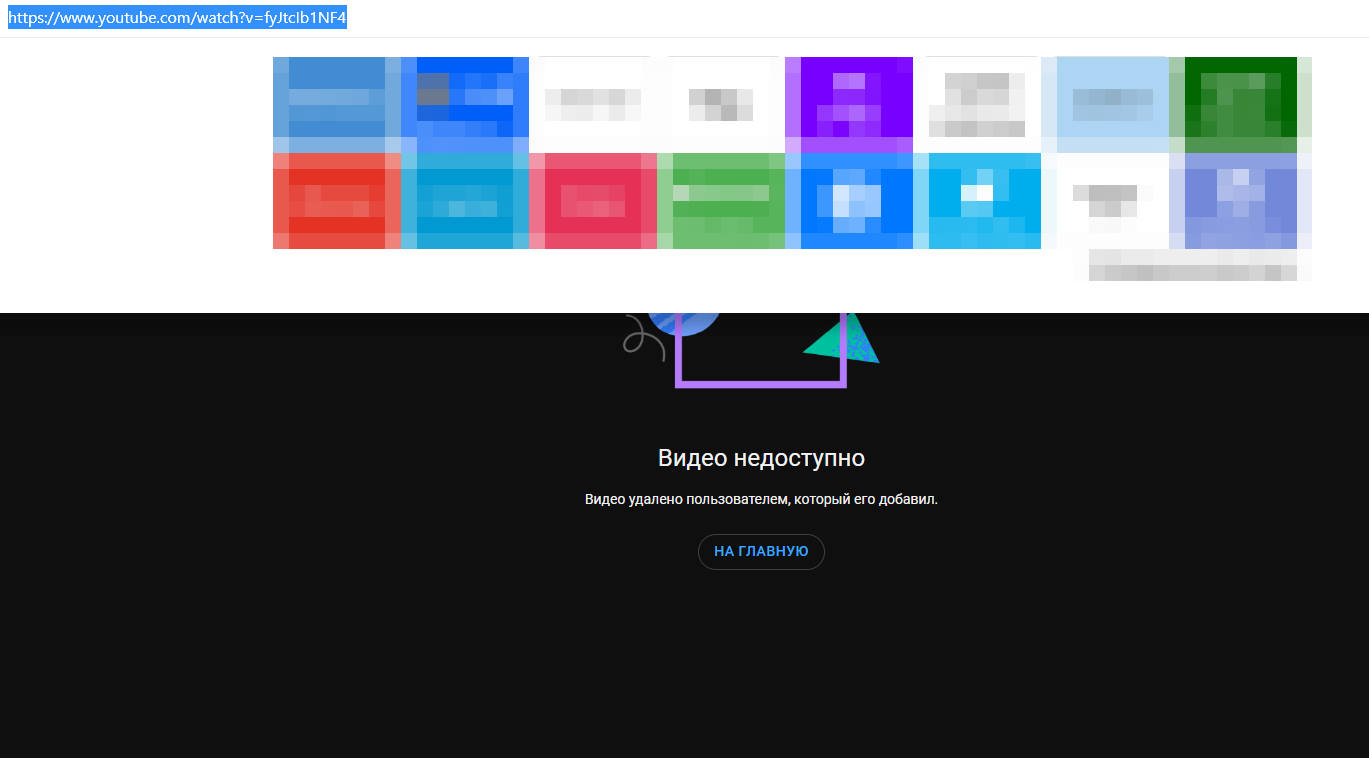Open the pale light blue tile in the top row
The image size is (1369, 758).
pos(1112,104)
